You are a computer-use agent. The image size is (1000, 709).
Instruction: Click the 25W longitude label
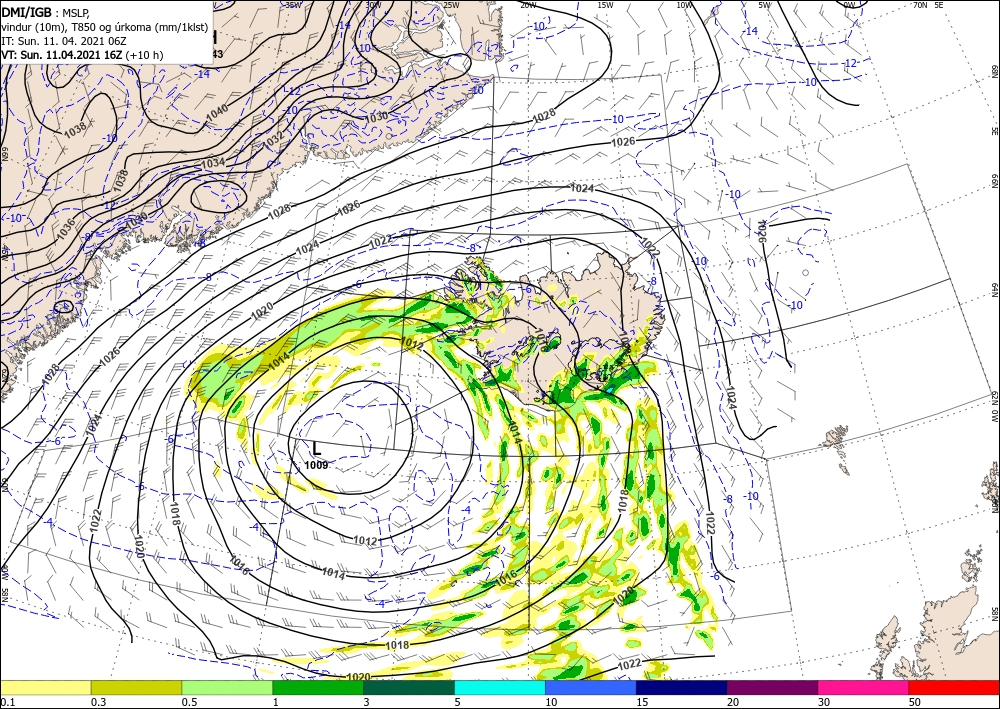[x=451, y=5]
